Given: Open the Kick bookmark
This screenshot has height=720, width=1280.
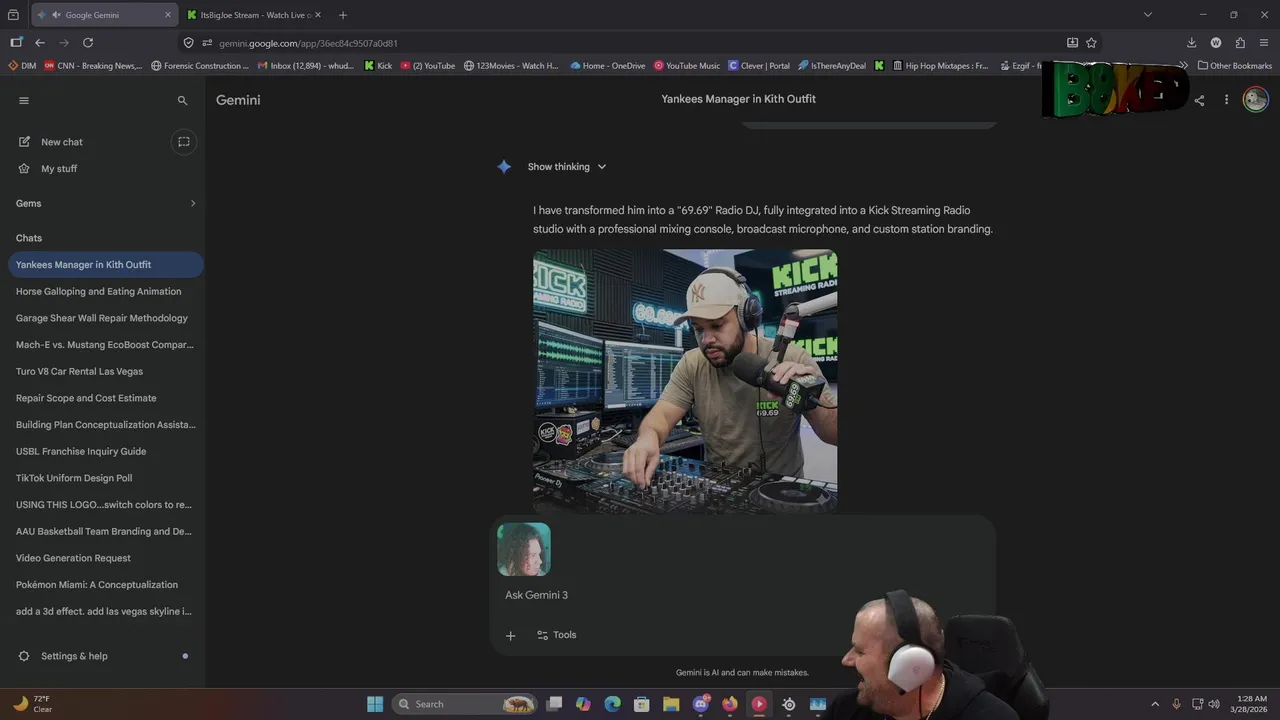Looking at the screenshot, I should (x=379, y=66).
